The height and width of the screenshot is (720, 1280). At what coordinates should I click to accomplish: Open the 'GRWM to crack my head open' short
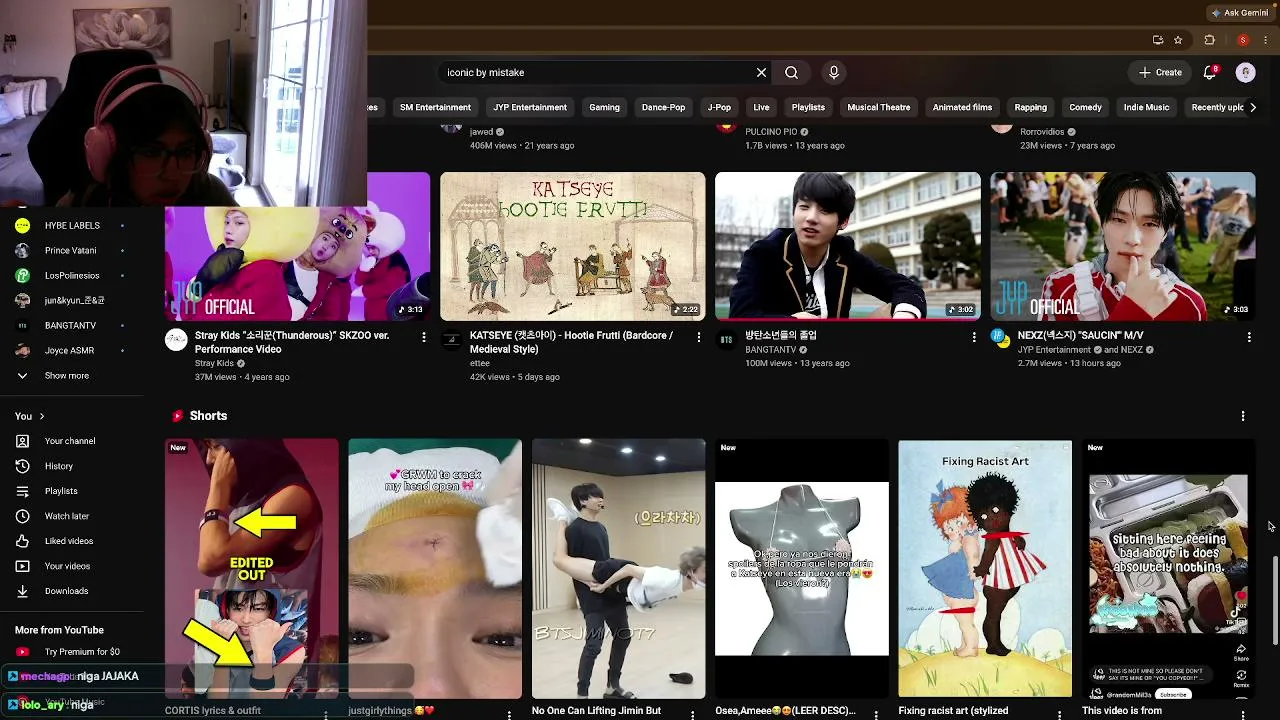[435, 568]
